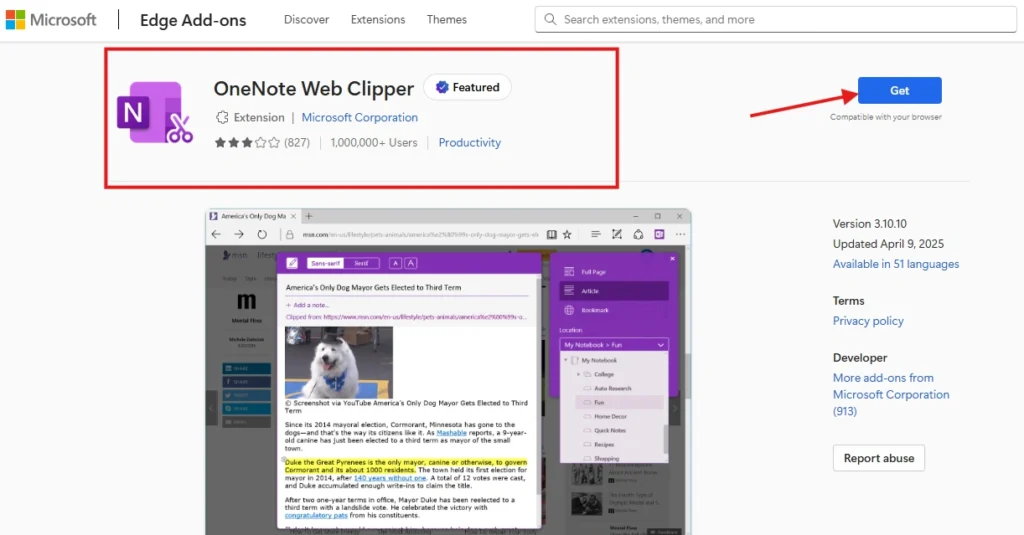Expand the College section group arrow
The image size is (1024, 535).
click(578, 374)
